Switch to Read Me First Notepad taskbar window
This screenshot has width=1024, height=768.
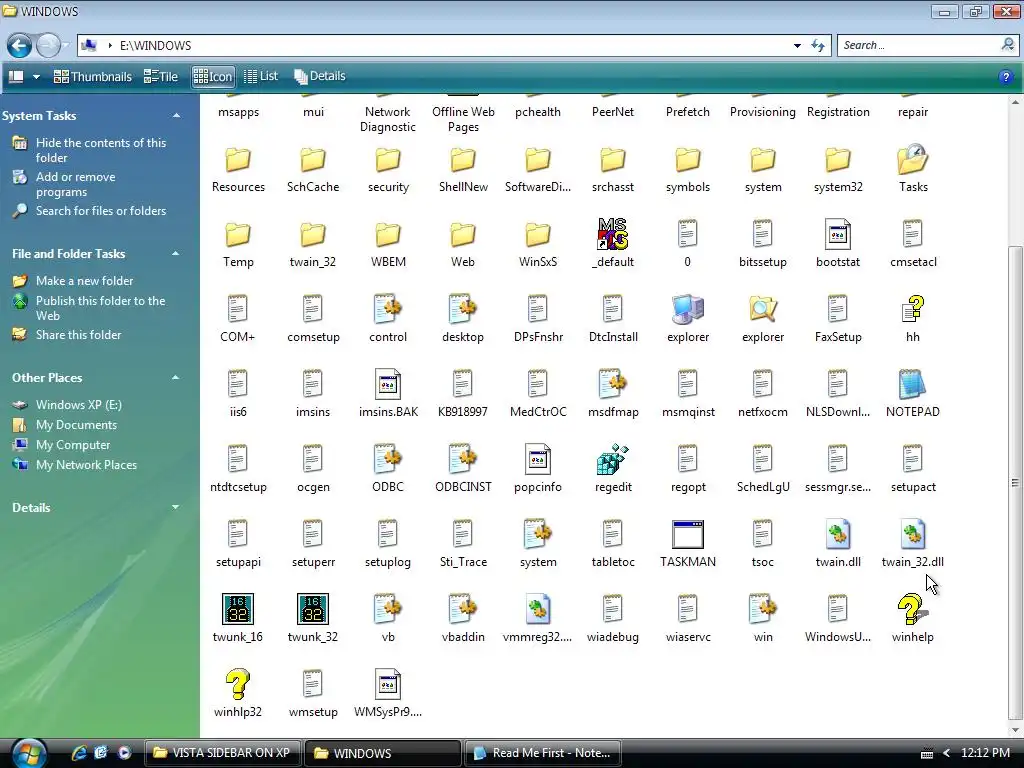(542, 753)
